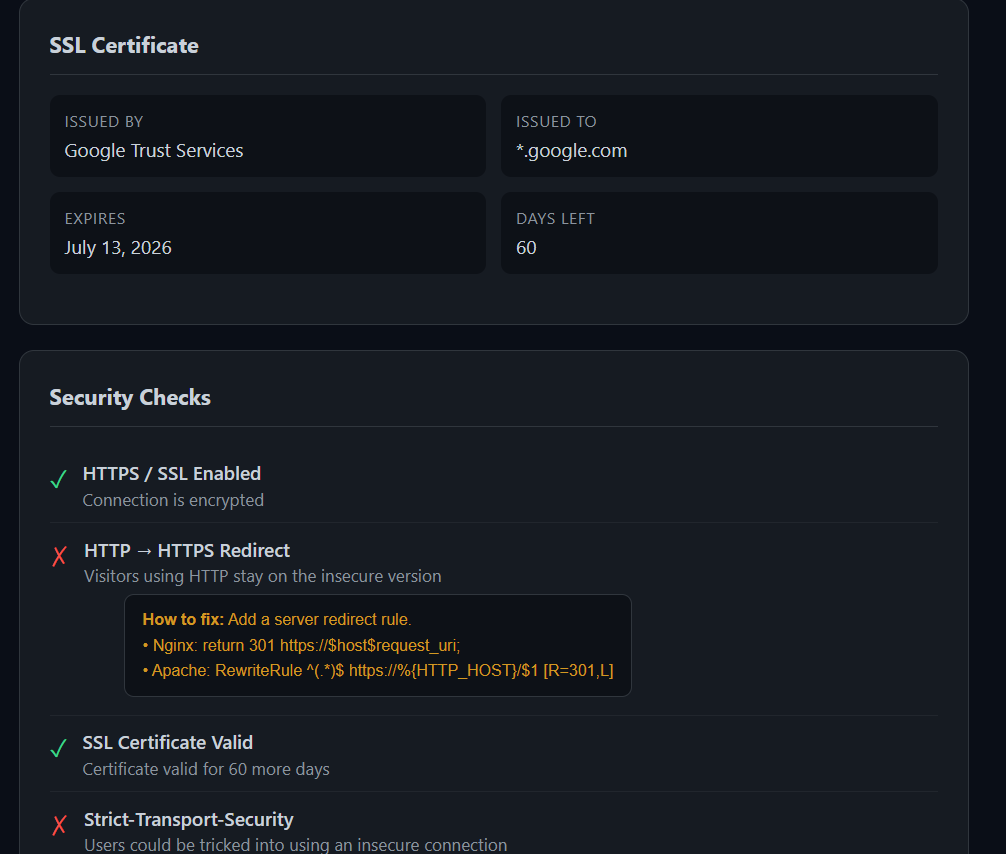1006x854 pixels.
Task: Click red X beside HTTP → HTTPS Redirect
Action: click(59, 556)
